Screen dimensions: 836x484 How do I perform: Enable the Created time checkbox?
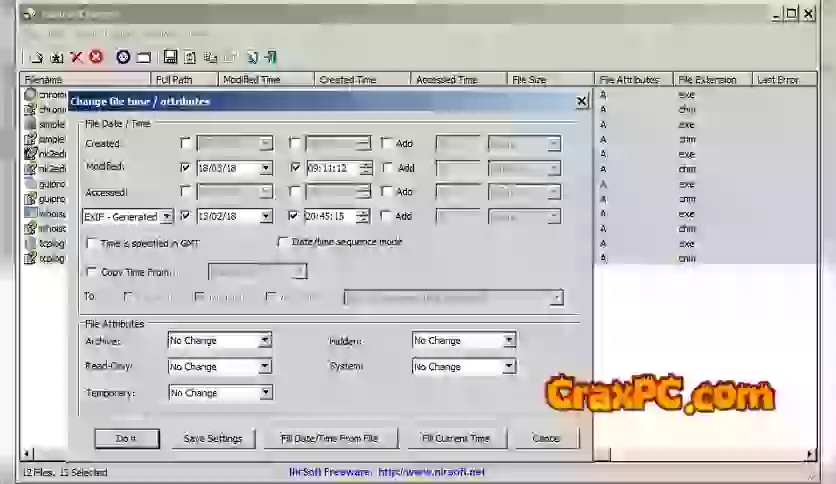pos(294,143)
